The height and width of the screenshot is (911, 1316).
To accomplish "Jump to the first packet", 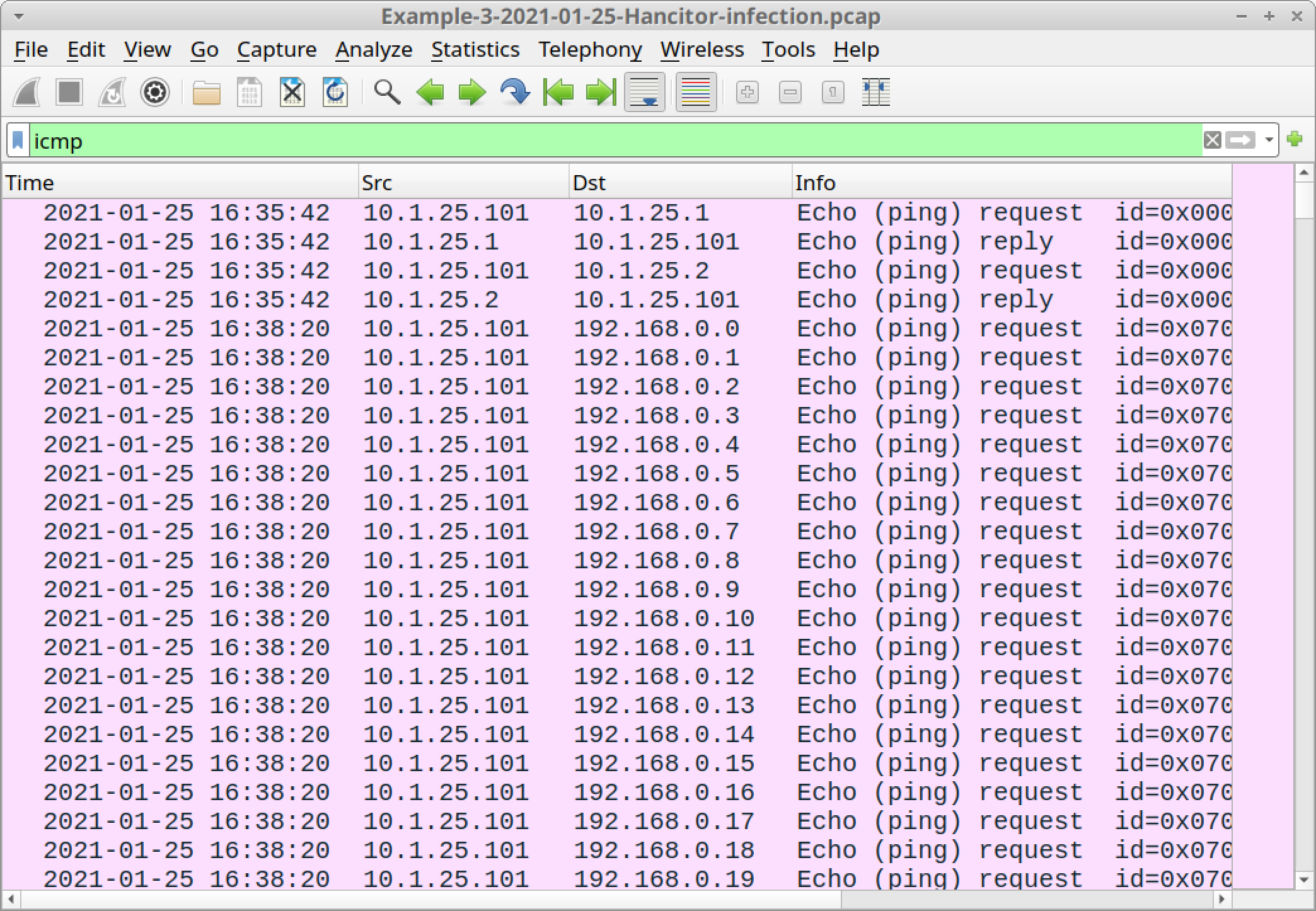I will 558,93.
